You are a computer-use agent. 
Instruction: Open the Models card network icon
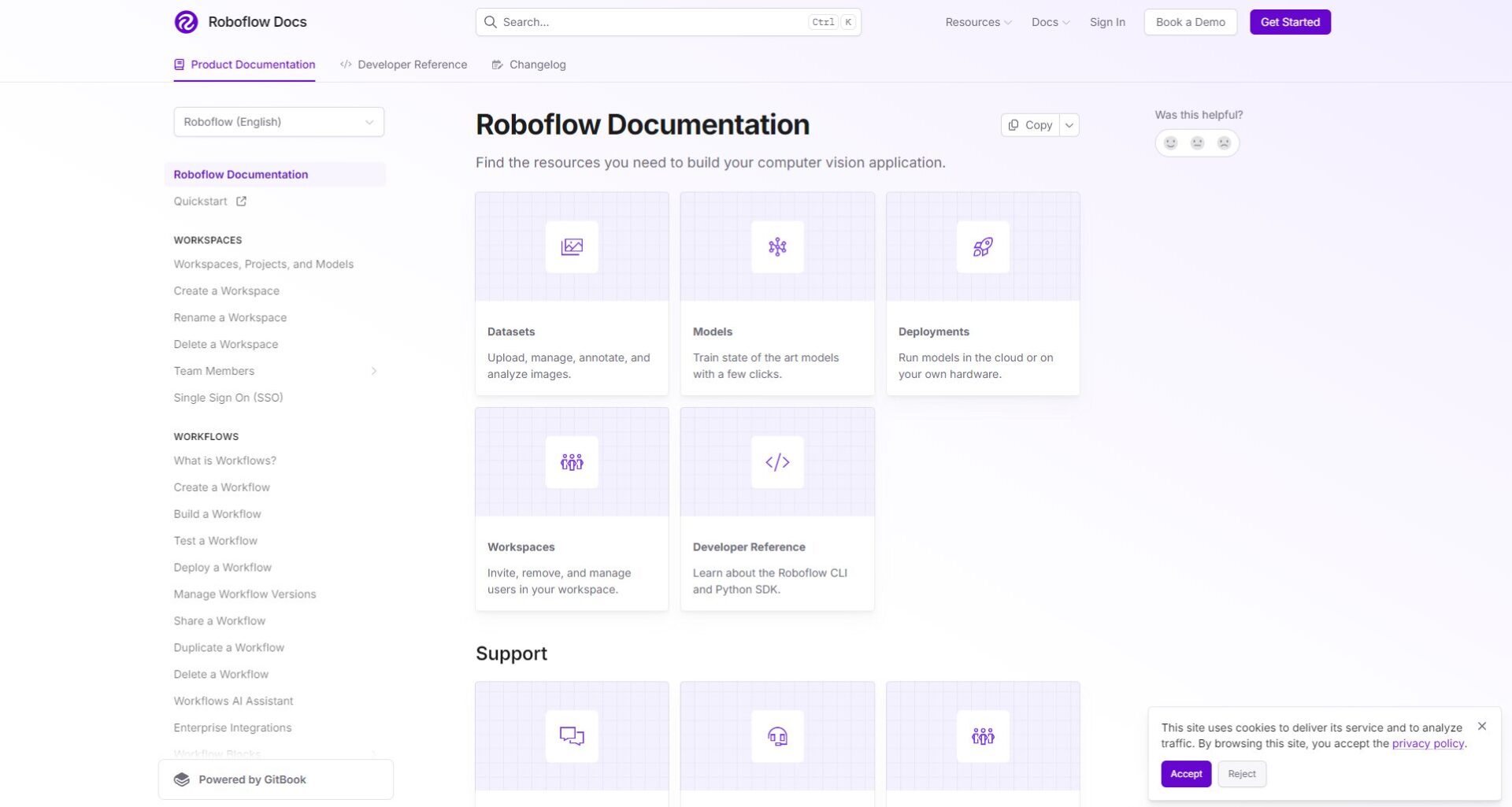777,247
